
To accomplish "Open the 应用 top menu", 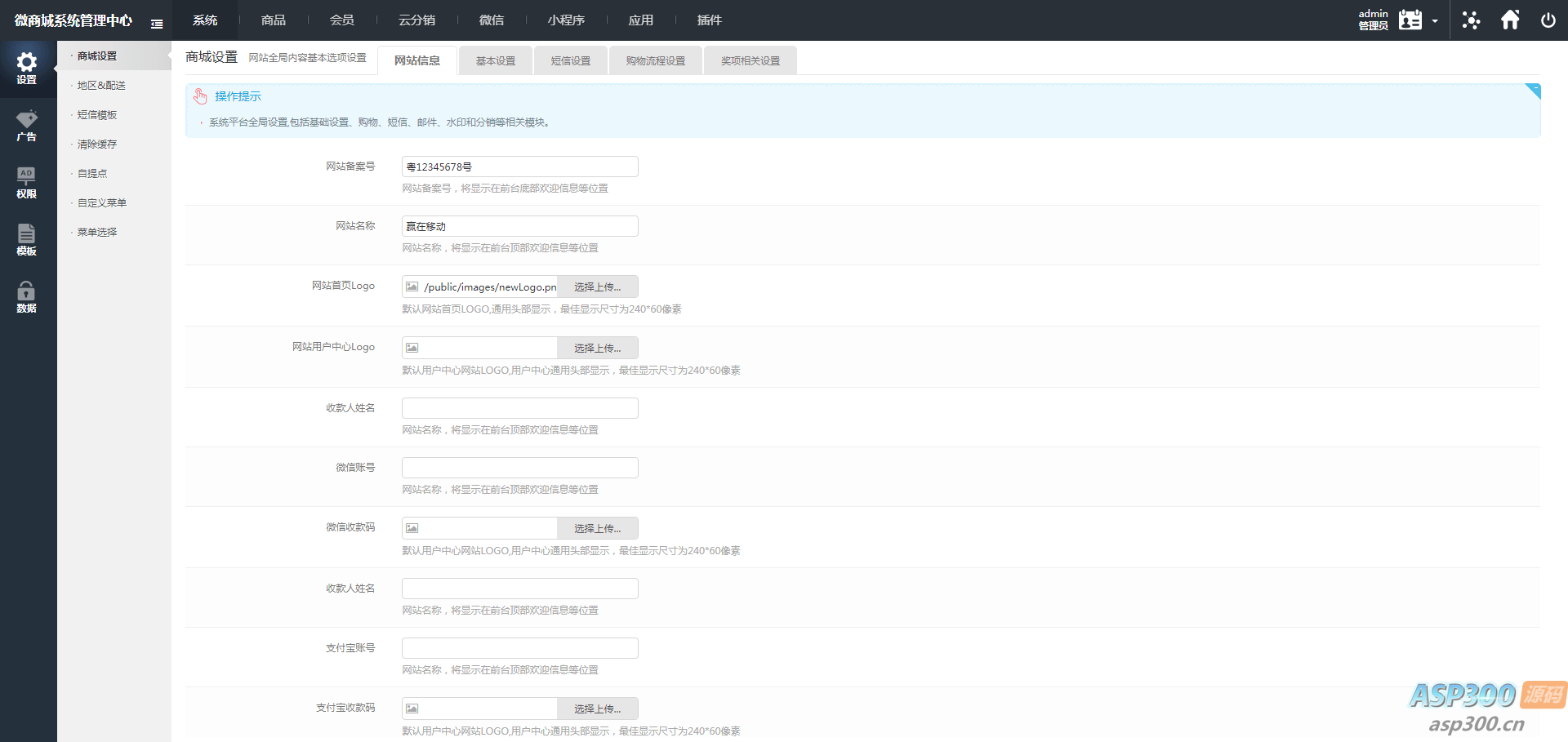I will coord(641,20).
